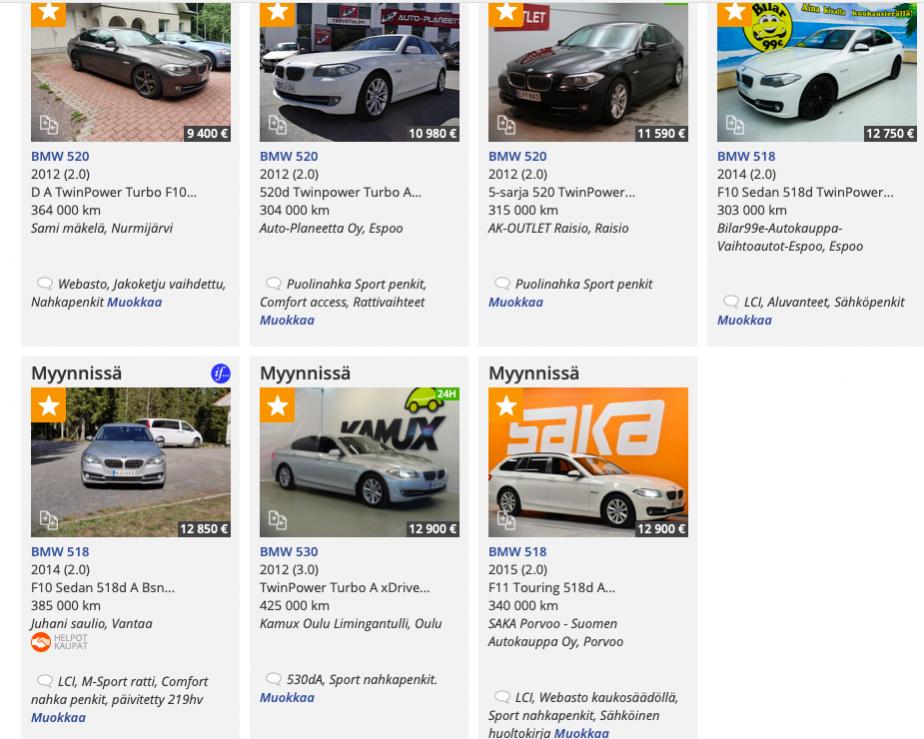
Task: Click the 12 900 € price tag on SAKA photo
Action: (660, 529)
